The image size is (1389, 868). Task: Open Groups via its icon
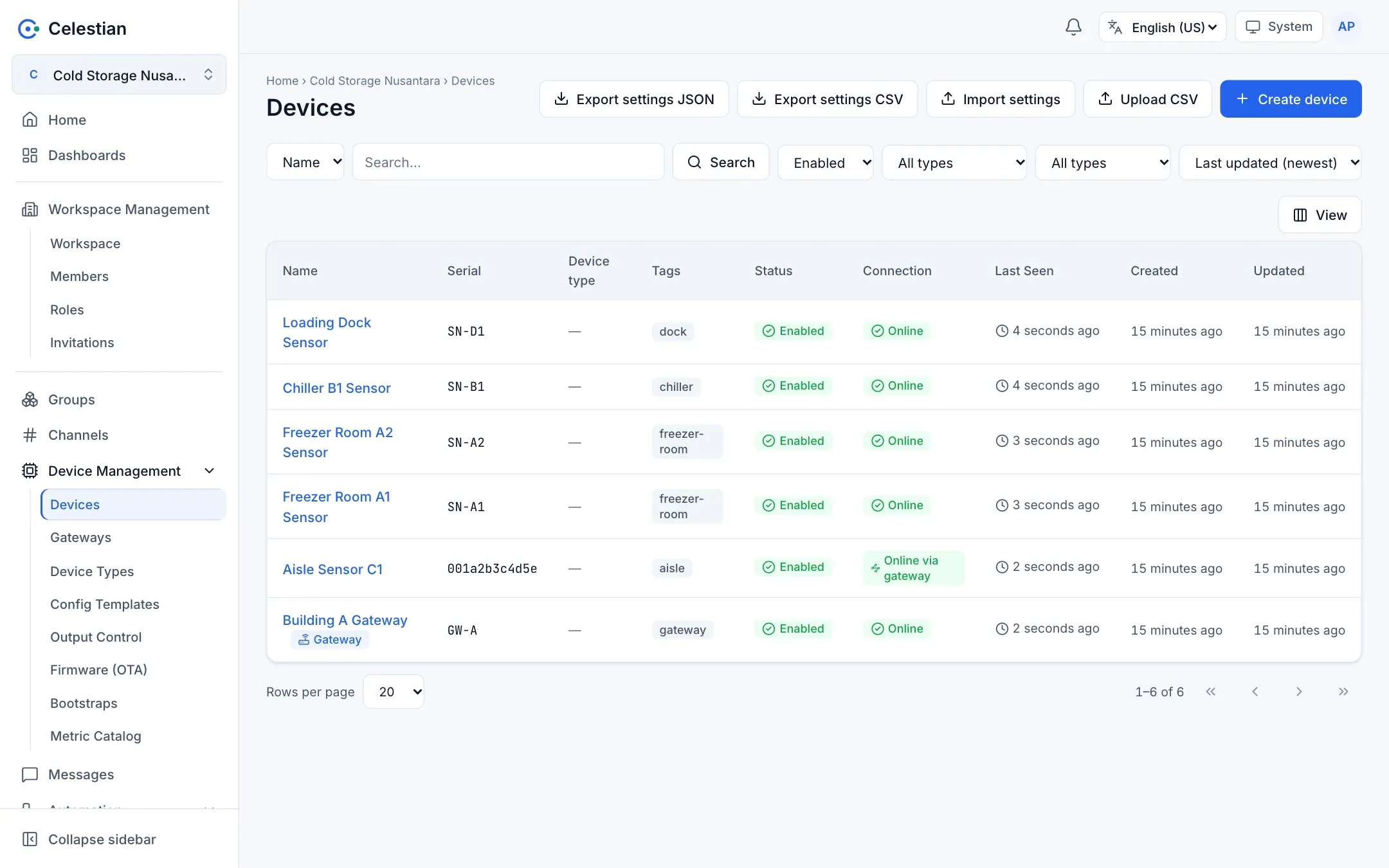[30, 399]
